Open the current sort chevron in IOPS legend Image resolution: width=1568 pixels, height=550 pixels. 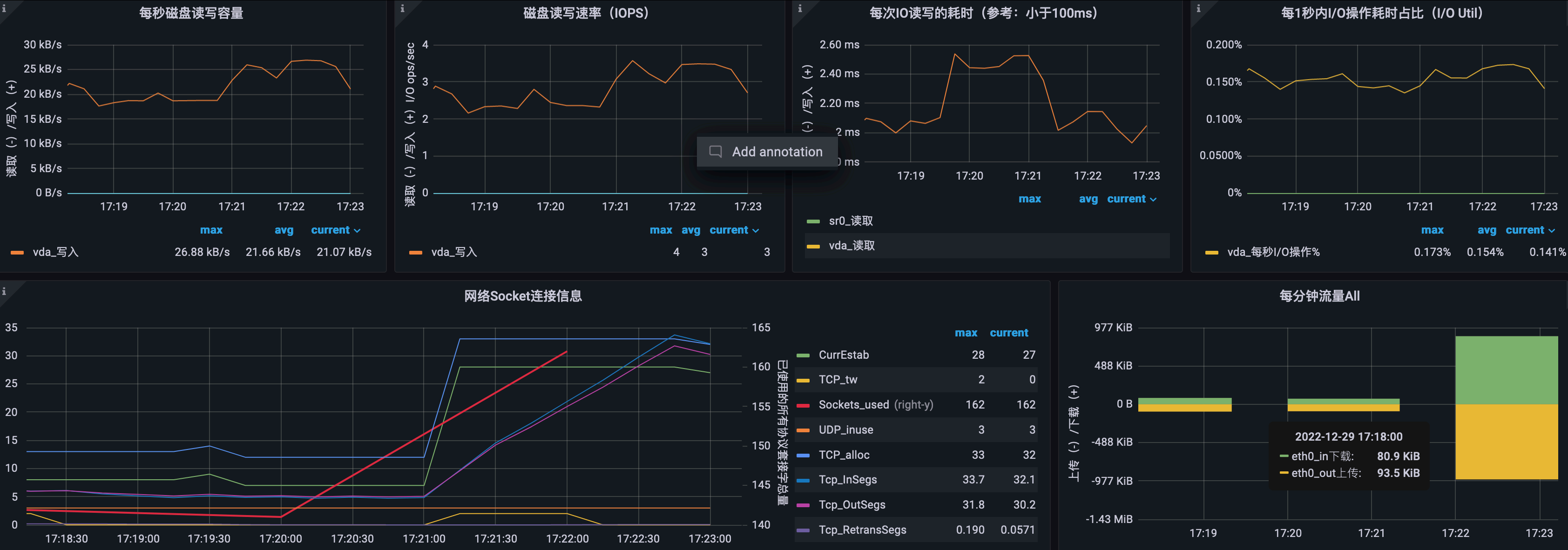tap(756, 231)
